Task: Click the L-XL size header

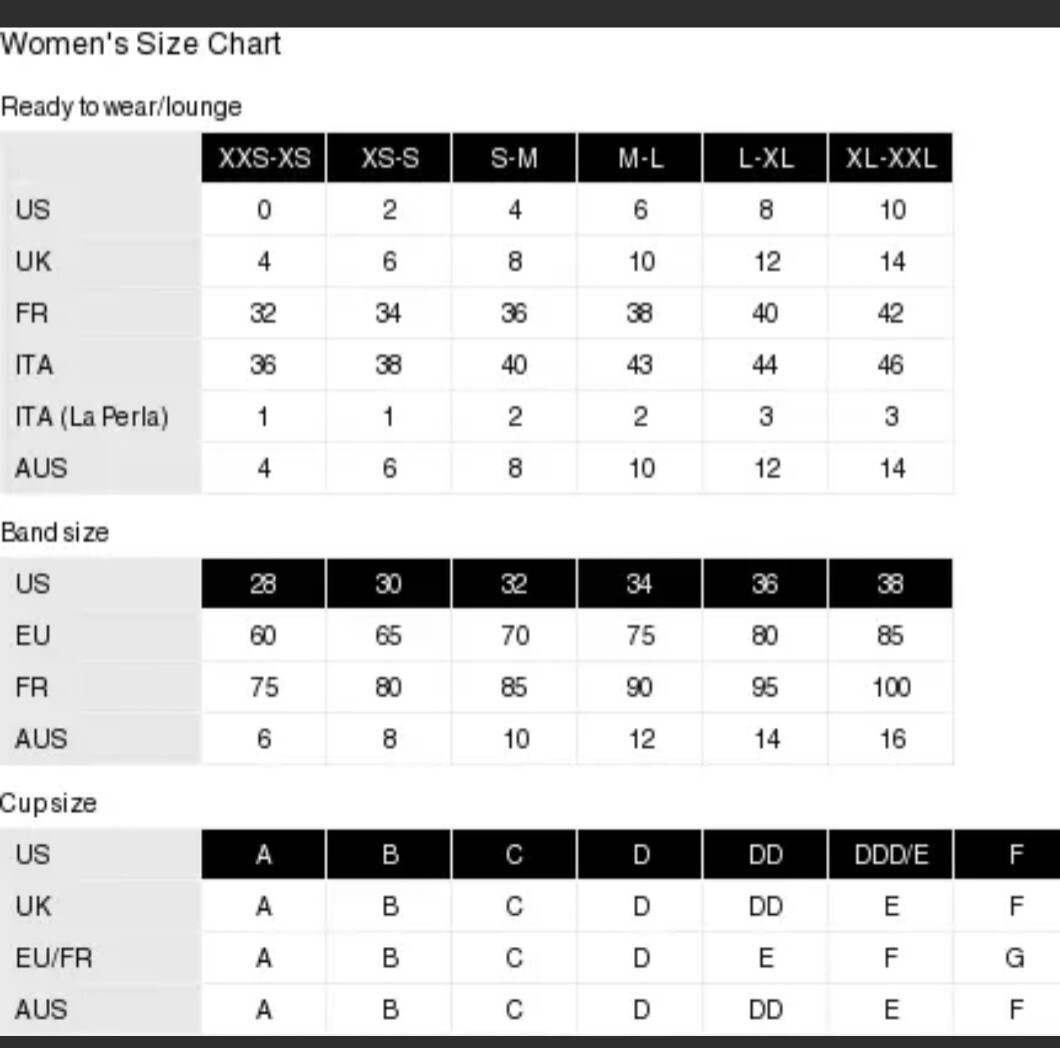Action: click(765, 158)
